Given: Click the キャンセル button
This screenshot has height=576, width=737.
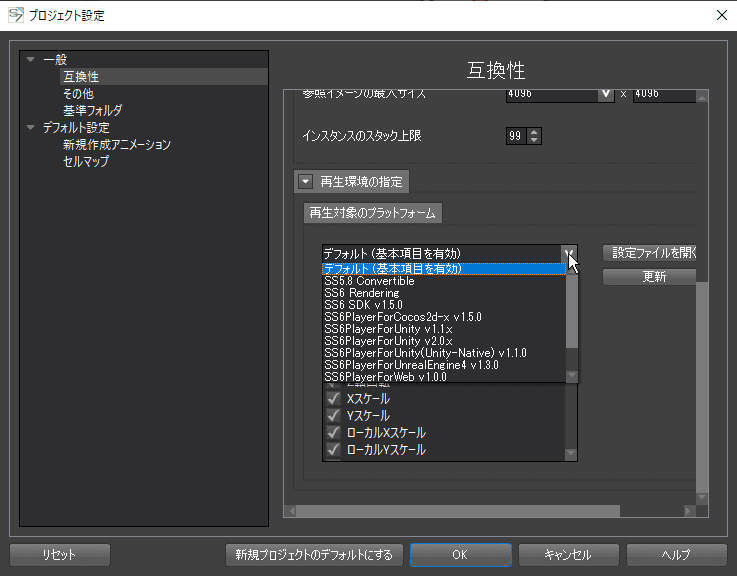Looking at the screenshot, I should point(569,555).
